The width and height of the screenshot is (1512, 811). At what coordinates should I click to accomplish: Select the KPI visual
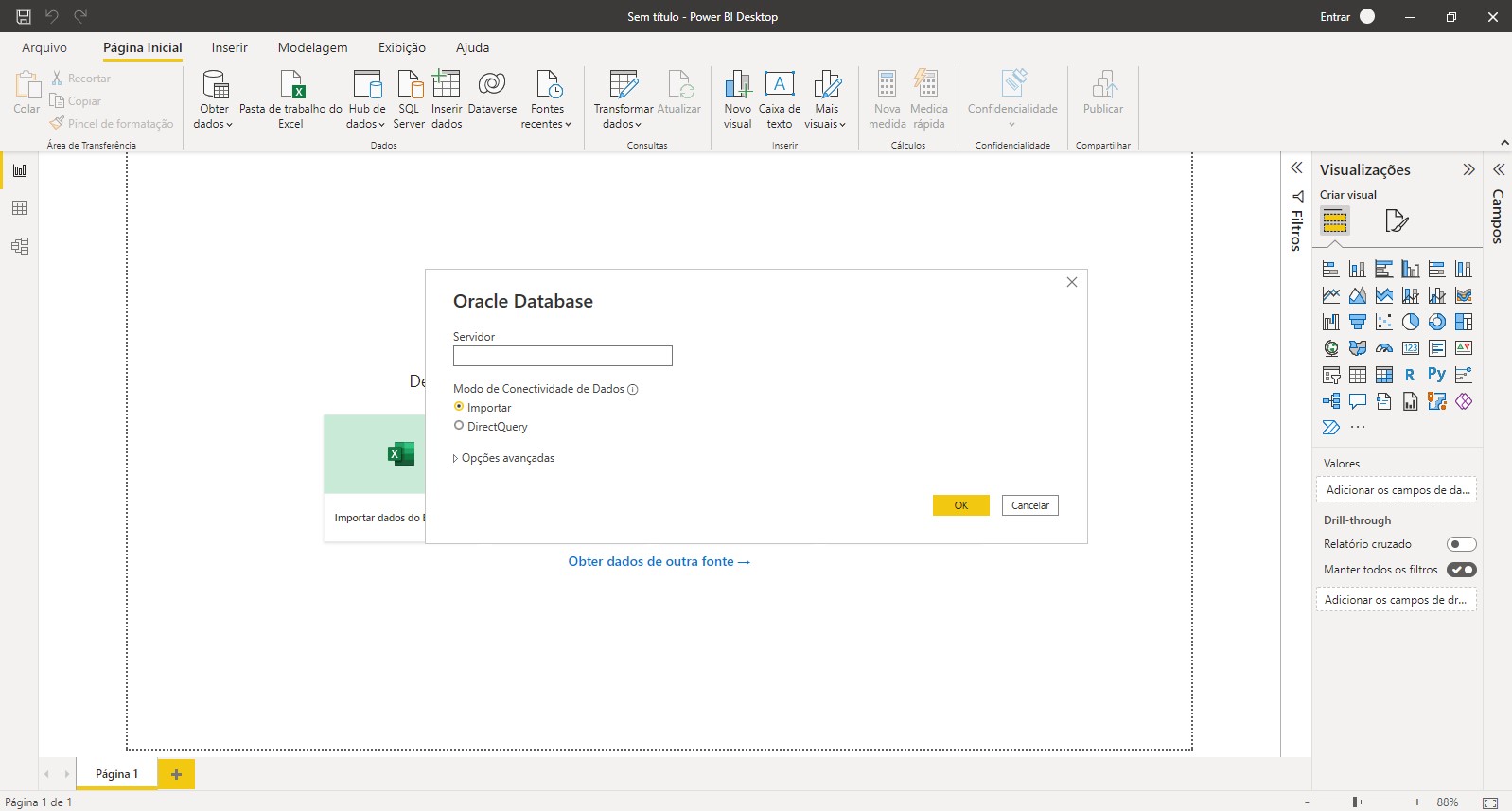pyautogui.click(x=1463, y=348)
